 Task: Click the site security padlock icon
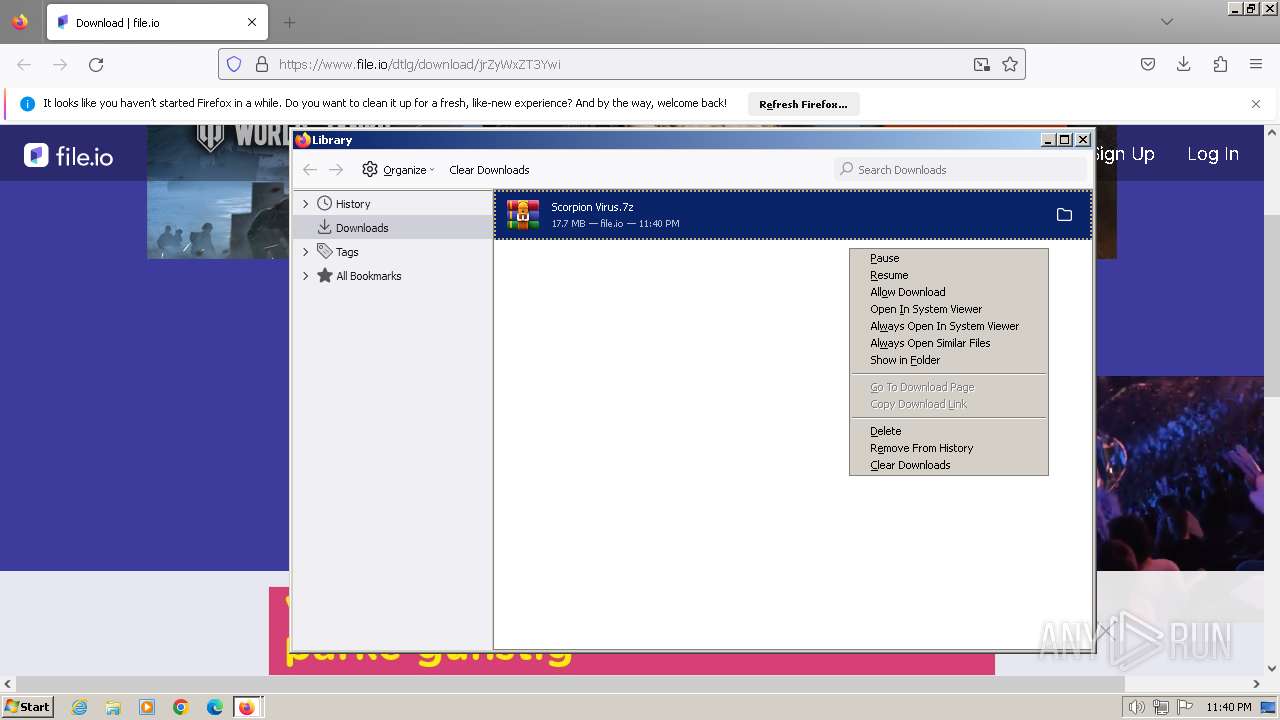(x=262, y=64)
